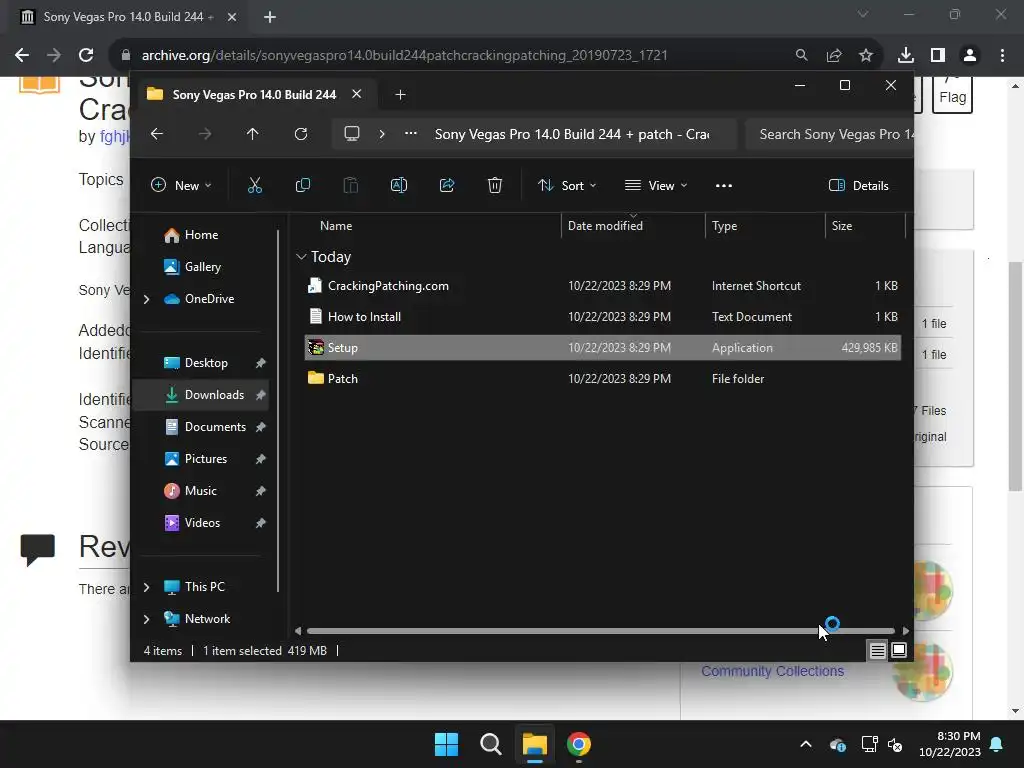The width and height of the screenshot is (1024, 768).
Task: Click File Explorer icon on the taskbar
Action: pos(534,744)
